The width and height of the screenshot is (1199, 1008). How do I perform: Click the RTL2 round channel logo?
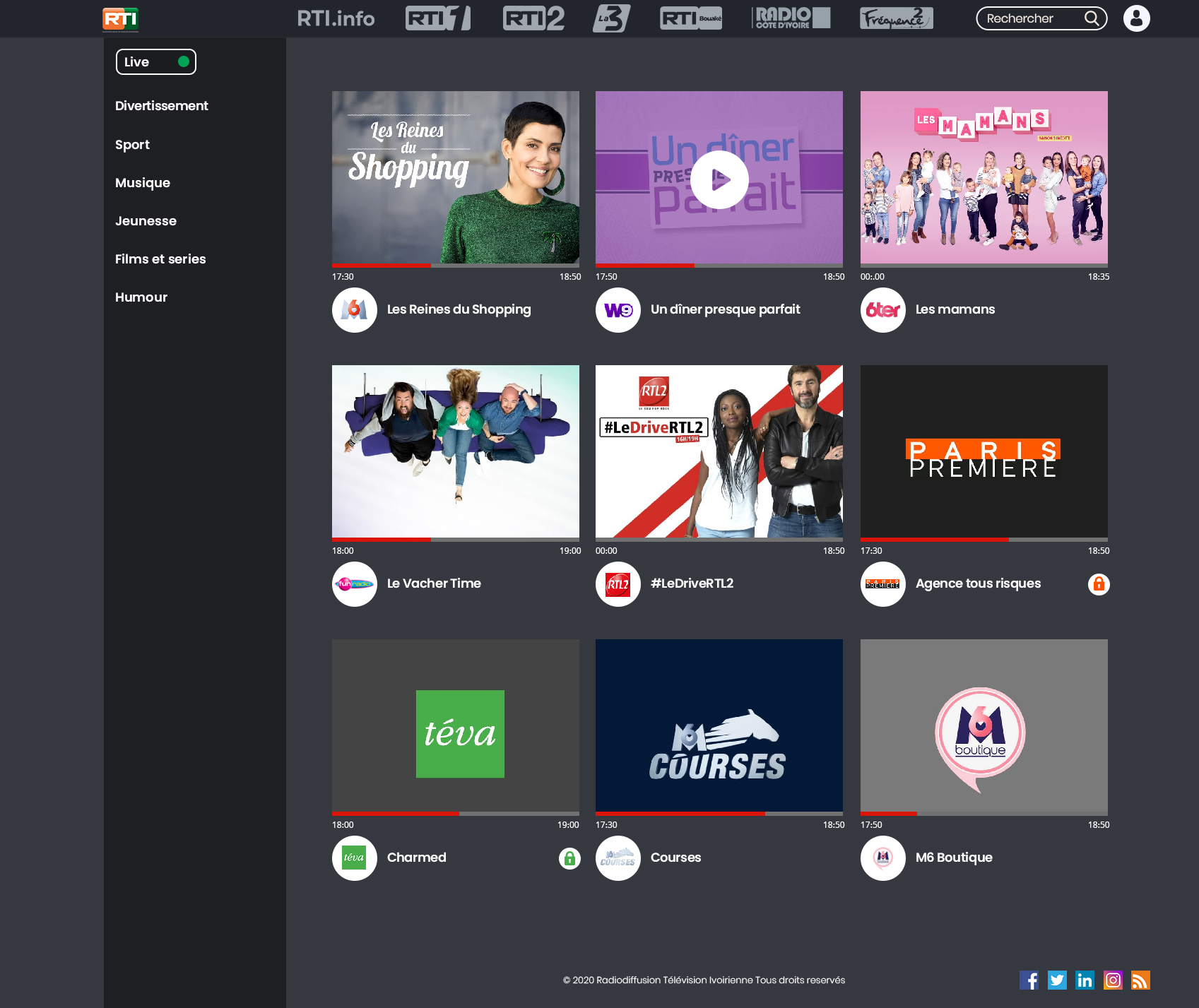click(x=618, y=584)
